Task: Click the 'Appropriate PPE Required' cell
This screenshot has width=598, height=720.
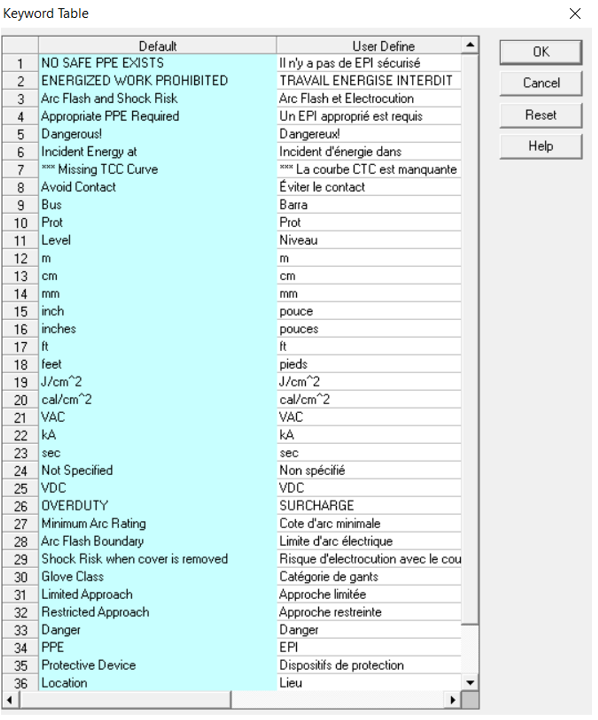Action: pyautogui.click(x=158, y=116)
